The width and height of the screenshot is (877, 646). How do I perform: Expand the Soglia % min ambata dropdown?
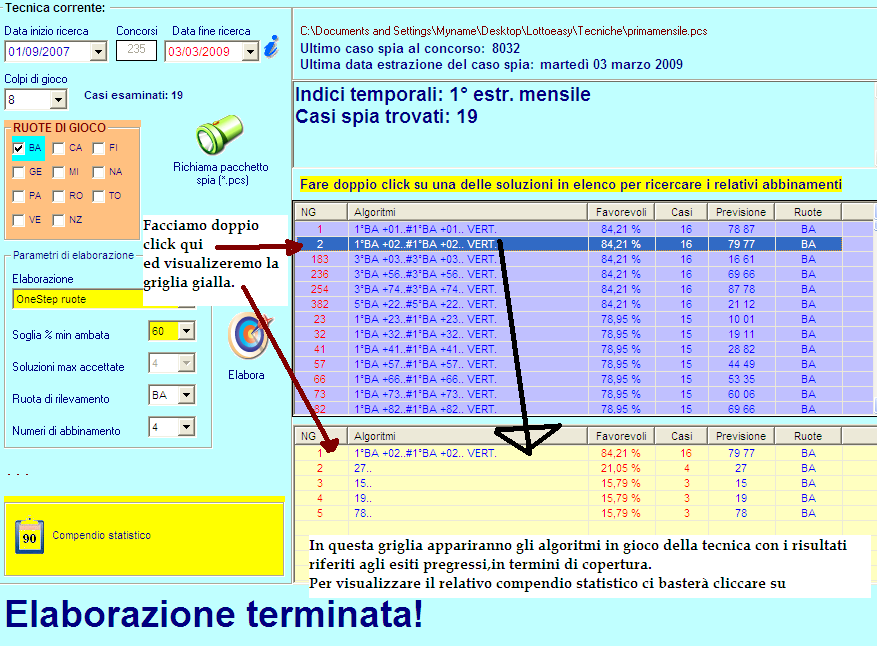(x=186, y=331)
